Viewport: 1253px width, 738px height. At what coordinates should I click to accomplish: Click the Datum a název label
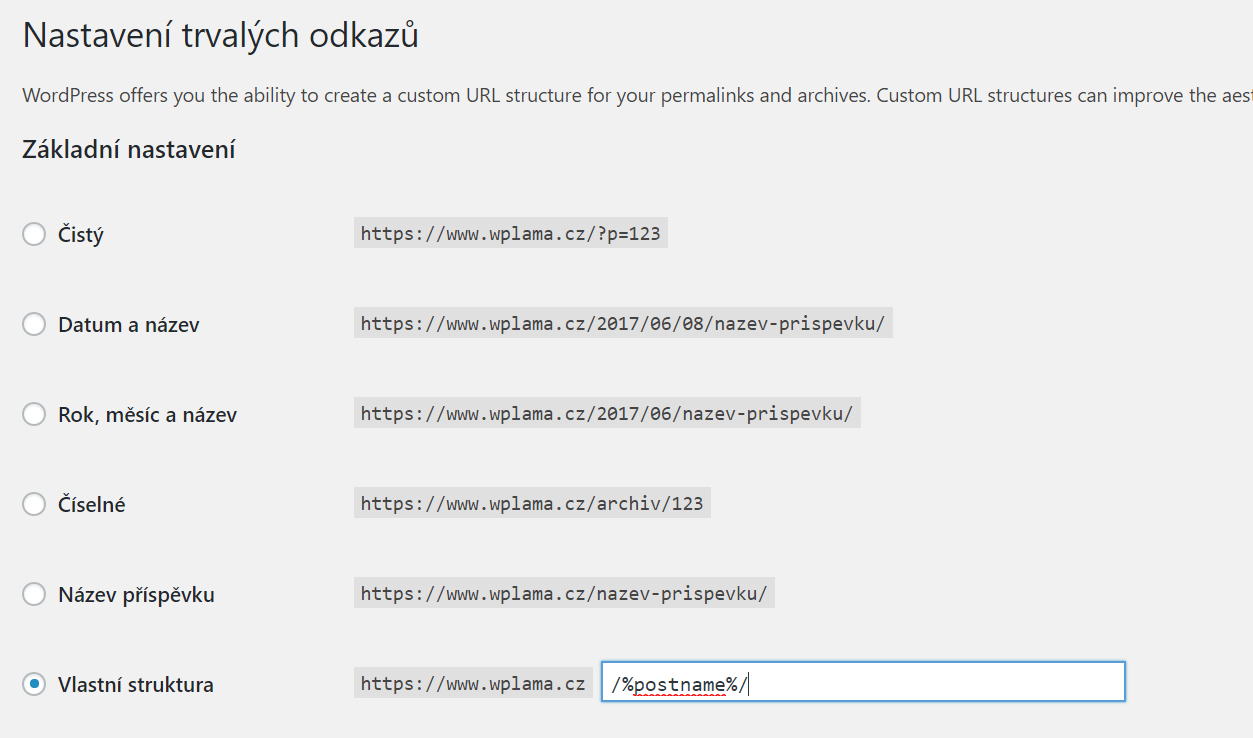point(129,325)
